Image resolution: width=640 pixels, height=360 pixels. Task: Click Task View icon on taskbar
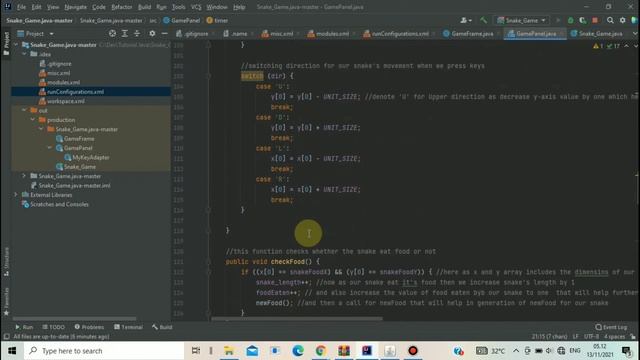click(x=196, y=351)
